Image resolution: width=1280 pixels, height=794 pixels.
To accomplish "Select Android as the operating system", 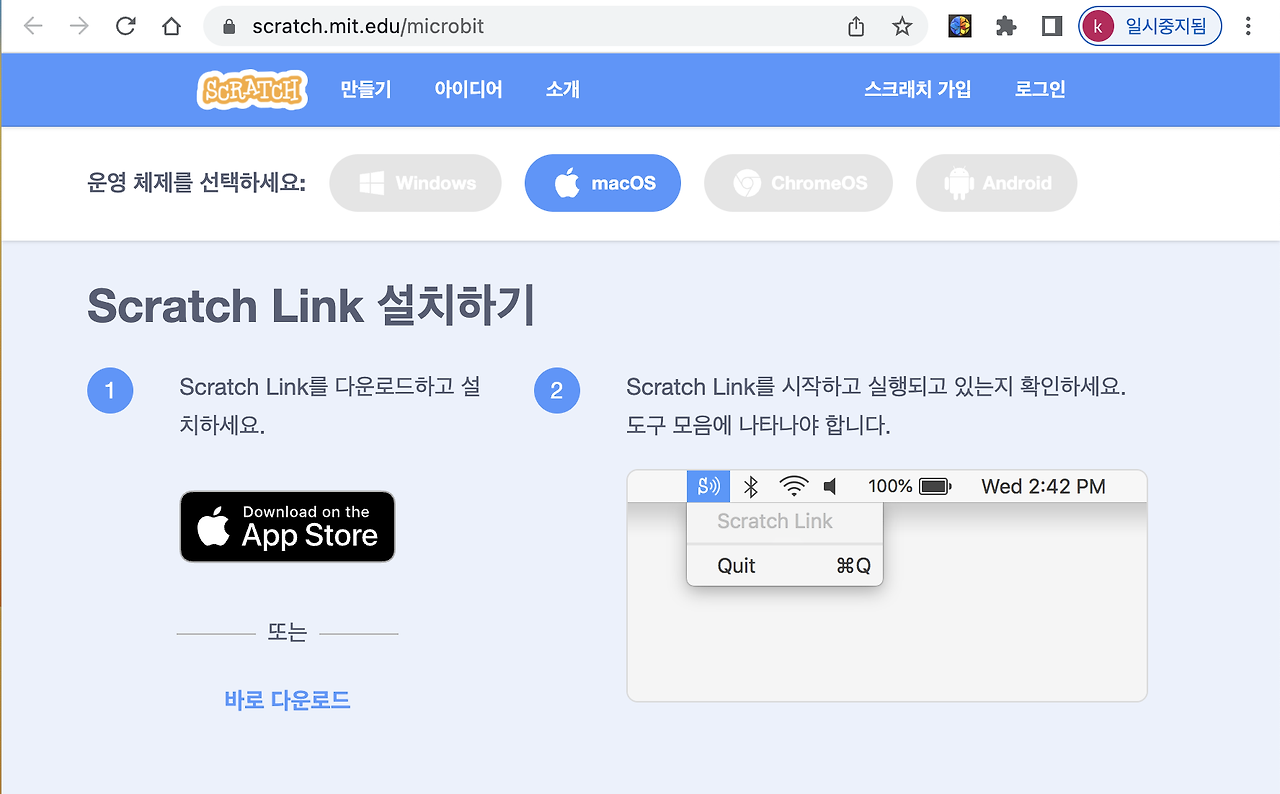I will (x=996, y=183).
